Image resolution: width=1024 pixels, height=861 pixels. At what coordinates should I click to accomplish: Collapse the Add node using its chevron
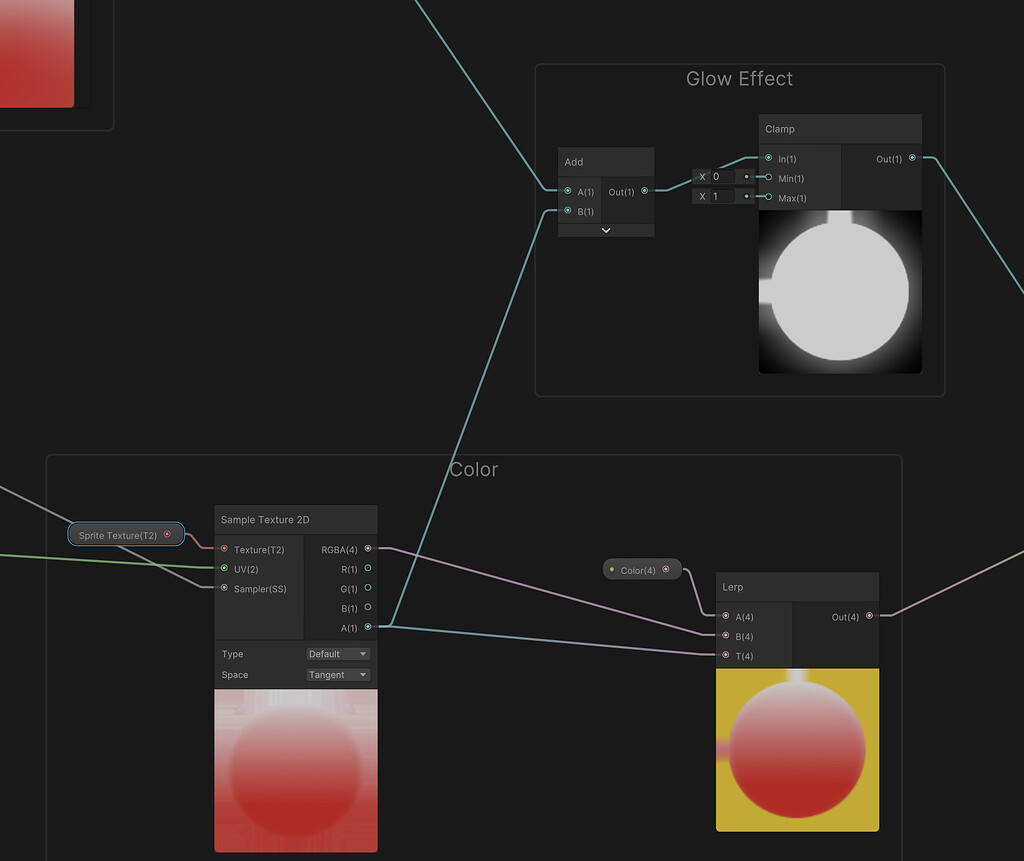click(x=605, y=229)
